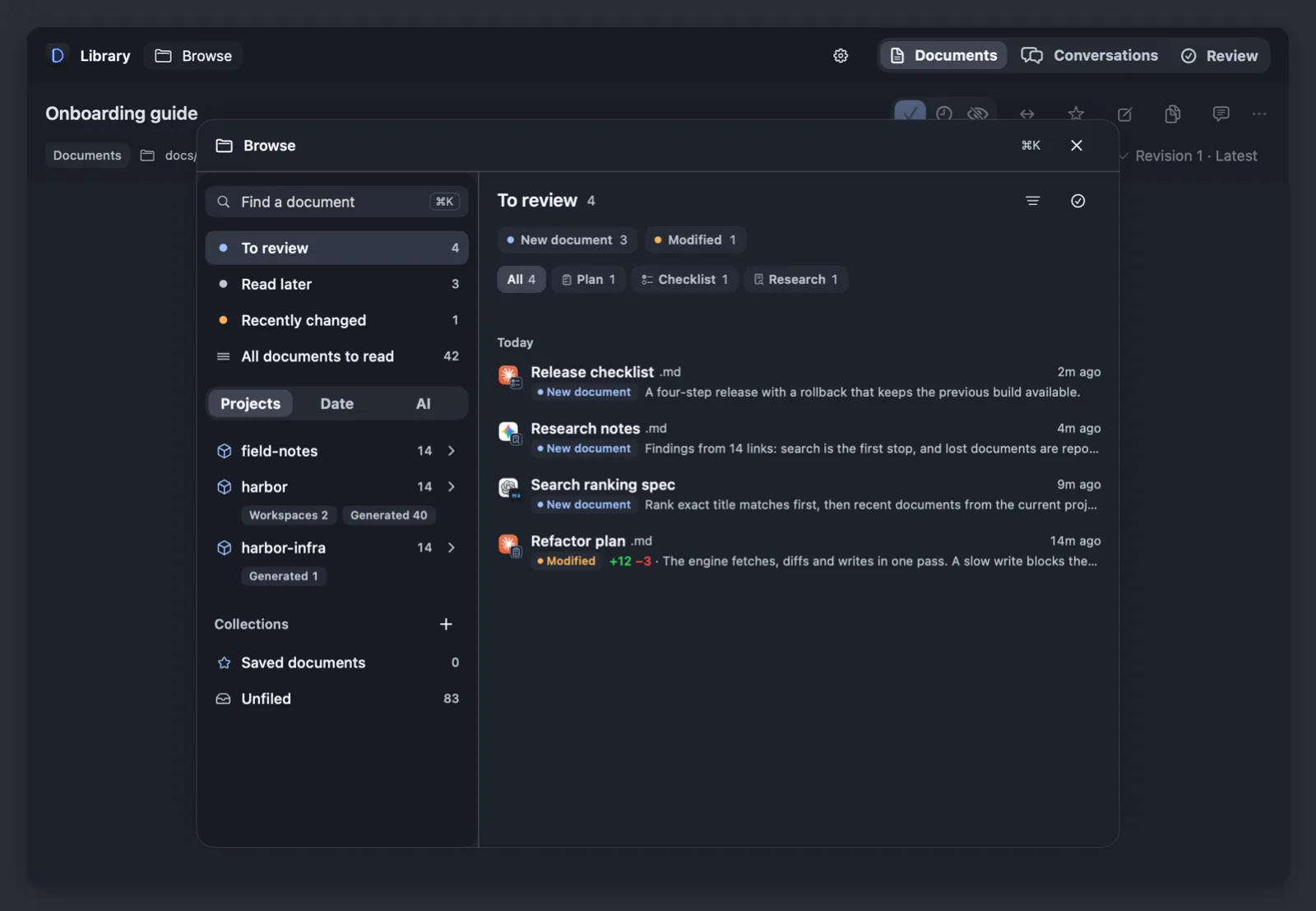Toggle the Modified 1 filter chip
This screenshot has height=911, width=1316.
click(x=695, y=240)
